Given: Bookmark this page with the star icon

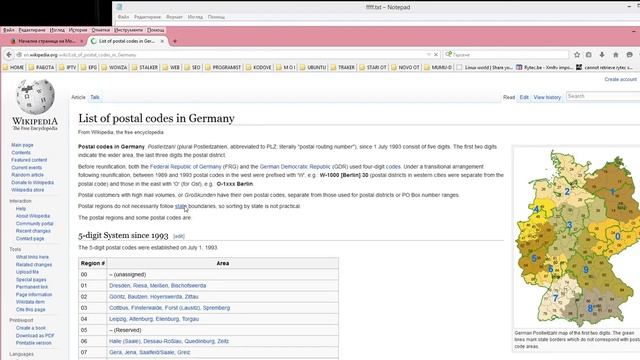Looking at the screenshot, I should 577,54.
